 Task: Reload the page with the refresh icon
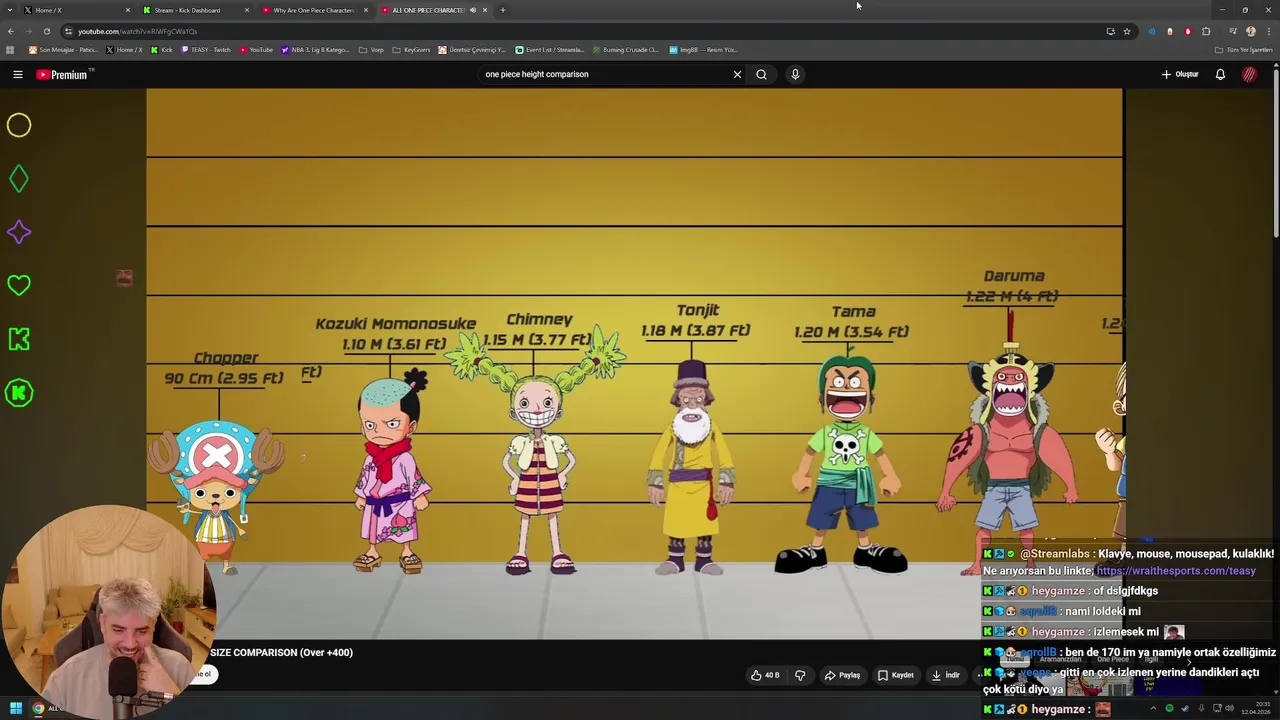46,31
